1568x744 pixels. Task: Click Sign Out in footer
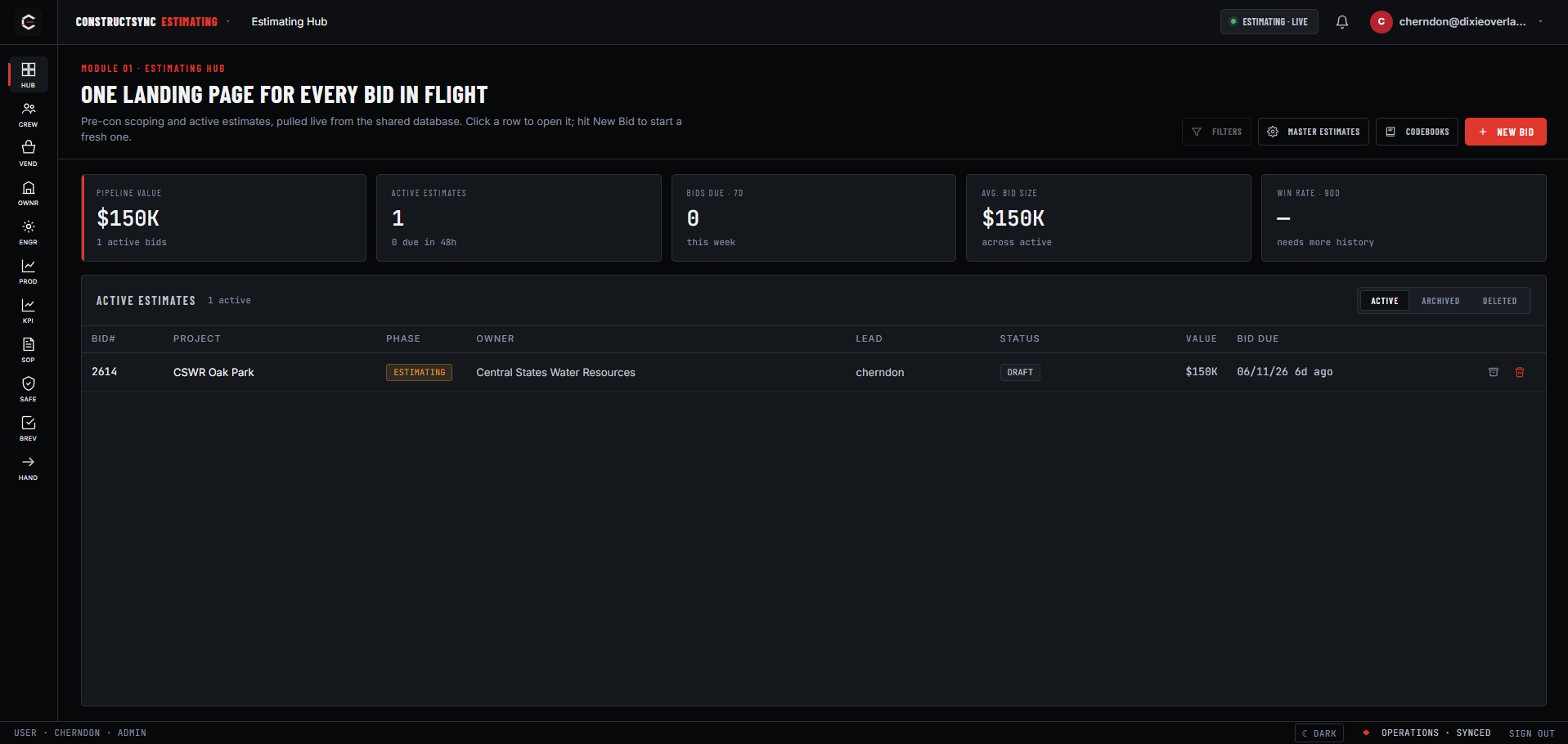[x=1531, y=733]
